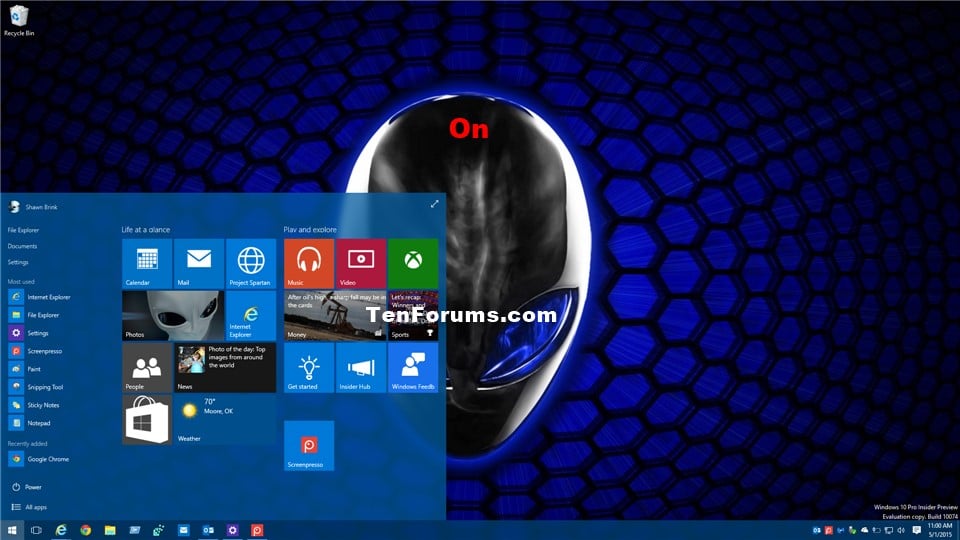960x540 pixels.
Task: Open the Photos tile
Action: 173,315
